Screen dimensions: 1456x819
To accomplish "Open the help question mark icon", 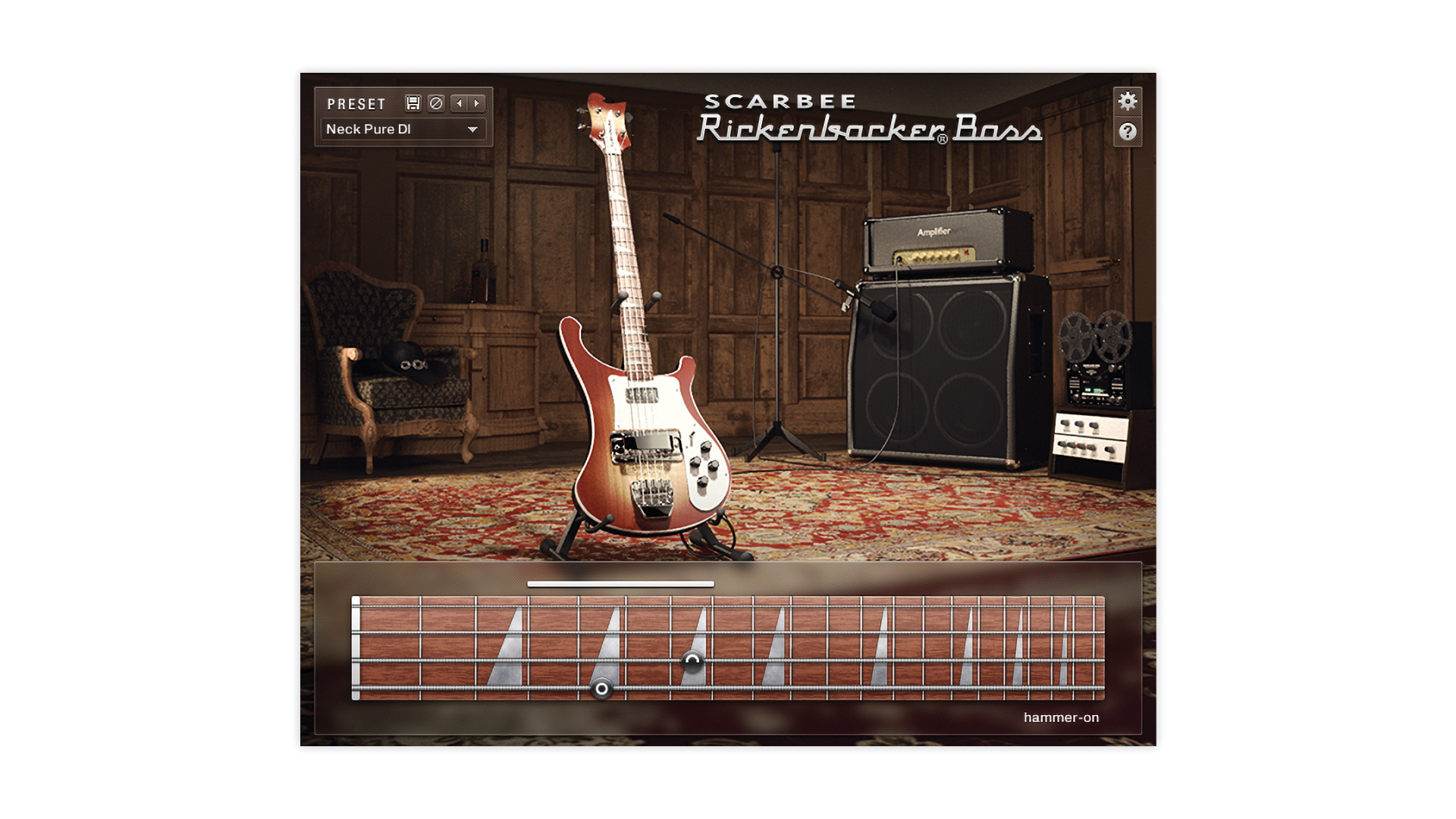I will pos(1128,132).
